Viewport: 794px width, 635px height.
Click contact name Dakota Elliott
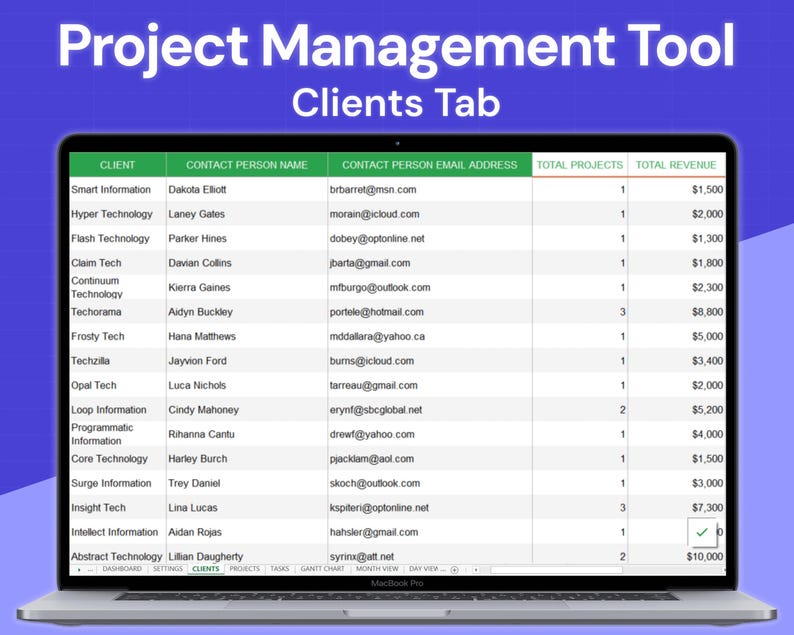[x=197, y=189]
